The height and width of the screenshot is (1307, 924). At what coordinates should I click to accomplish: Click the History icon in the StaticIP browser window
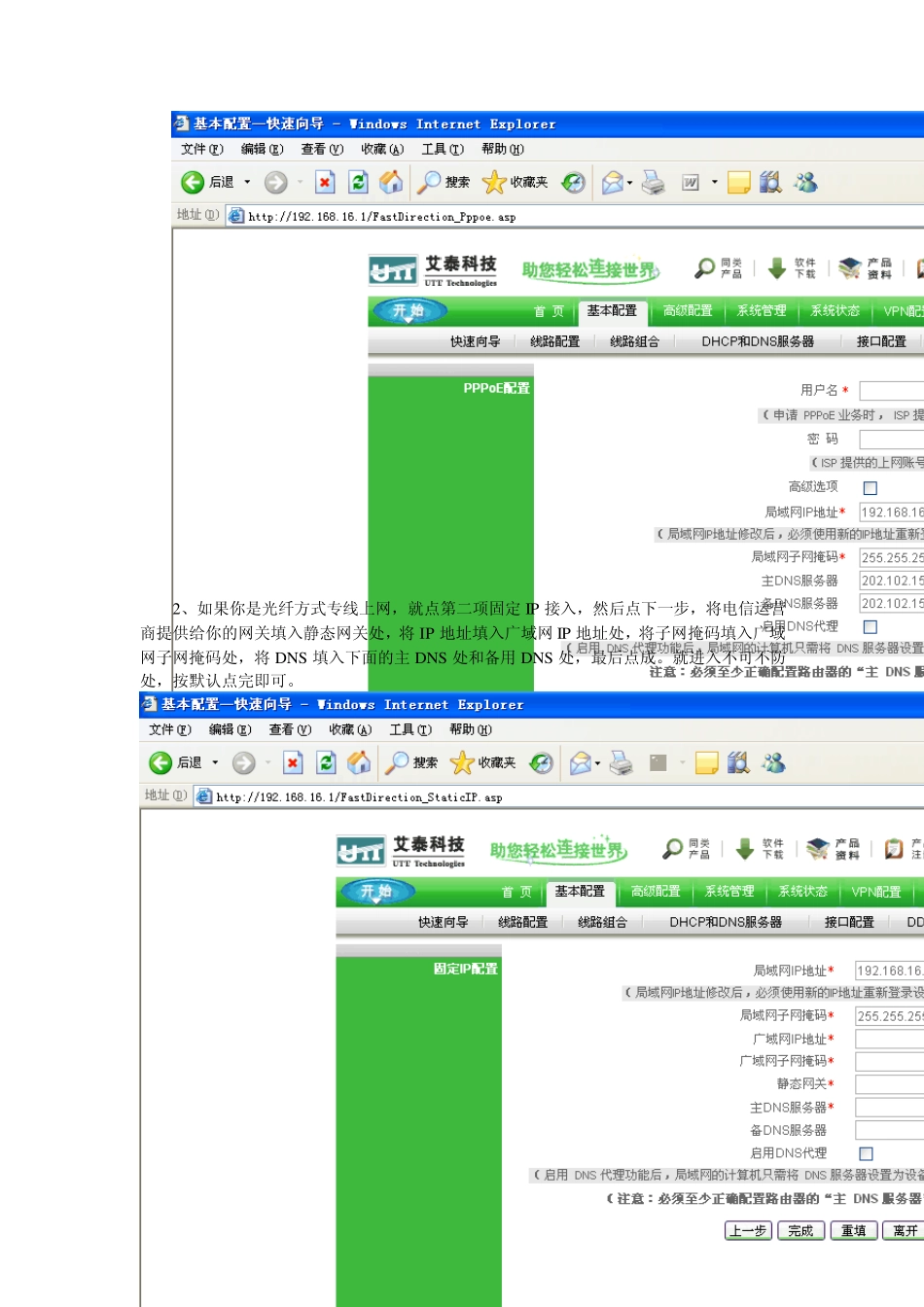[542, 762]
